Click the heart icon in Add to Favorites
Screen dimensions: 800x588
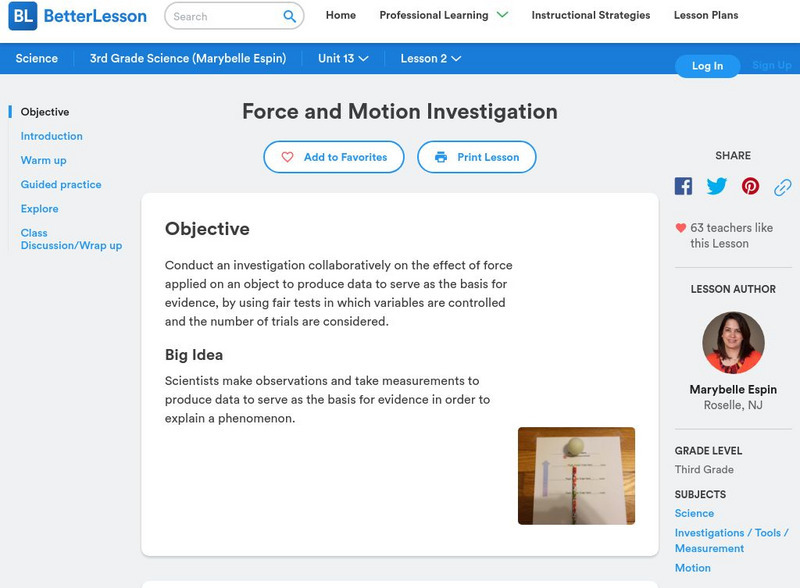tap(287, 157)
